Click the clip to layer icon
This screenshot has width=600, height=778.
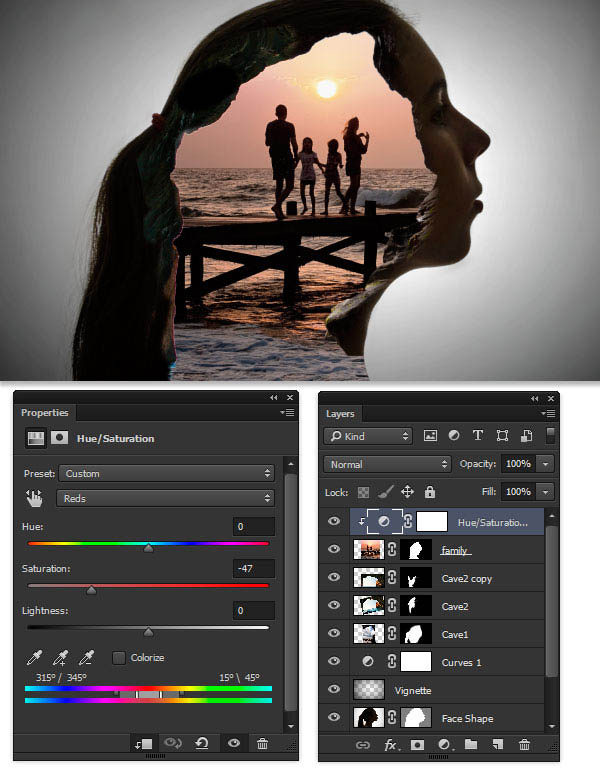point(144,743)
